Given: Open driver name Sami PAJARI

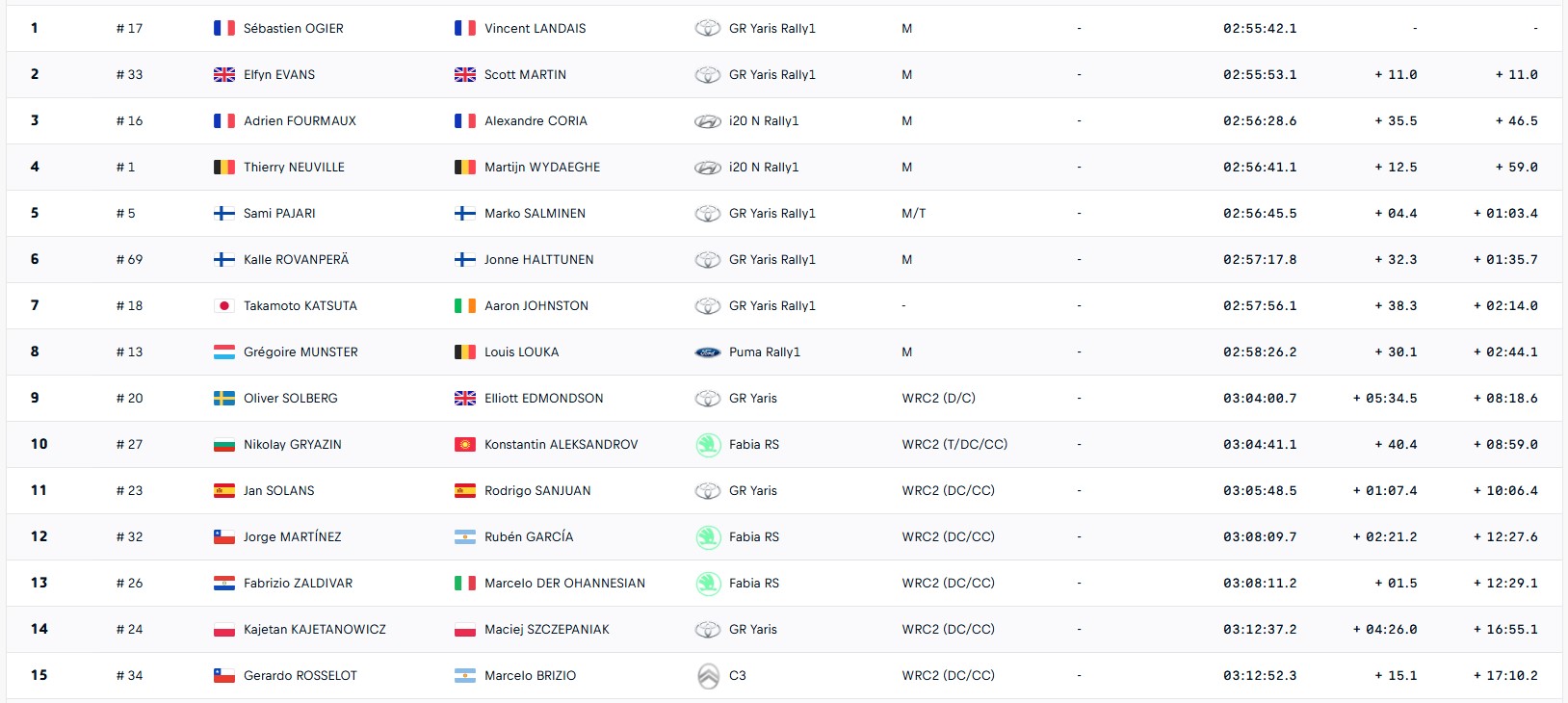Looking at the screenshot, I should click(x=279, y=213).
